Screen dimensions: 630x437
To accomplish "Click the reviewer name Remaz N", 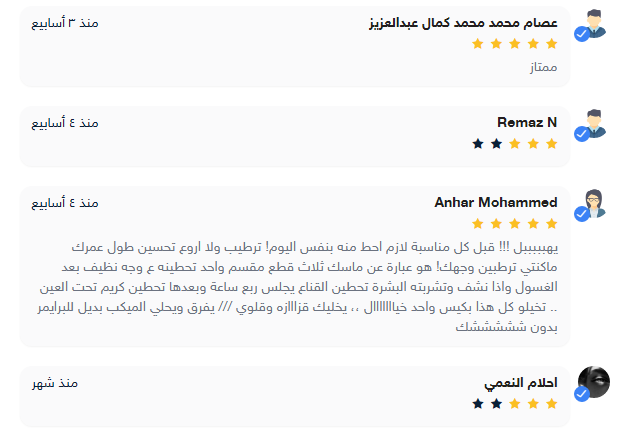I will (x=527, y=123).
